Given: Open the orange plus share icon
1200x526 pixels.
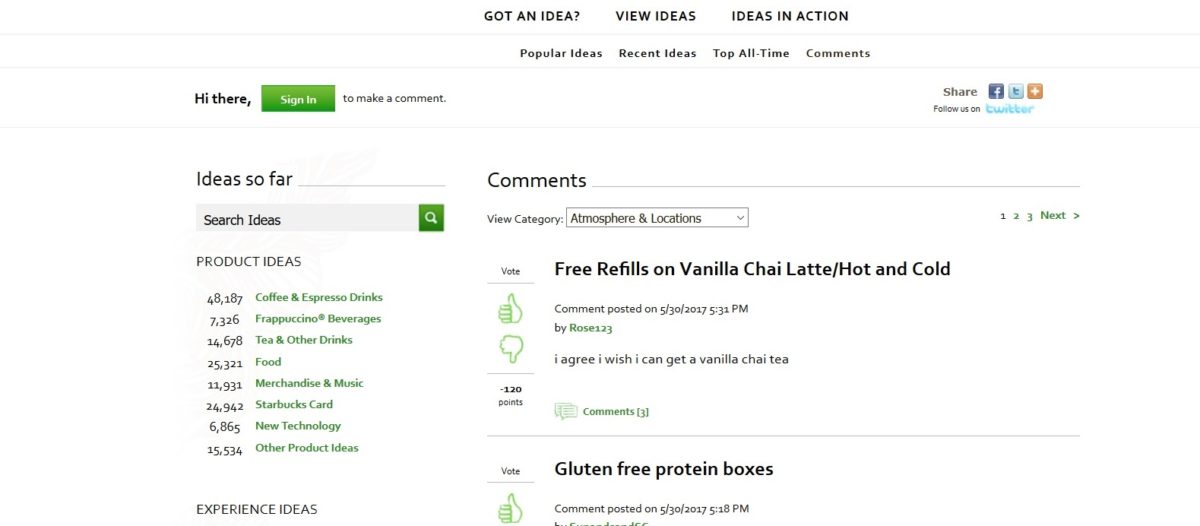Looking at the screenshot, I should click(1035, 91).
